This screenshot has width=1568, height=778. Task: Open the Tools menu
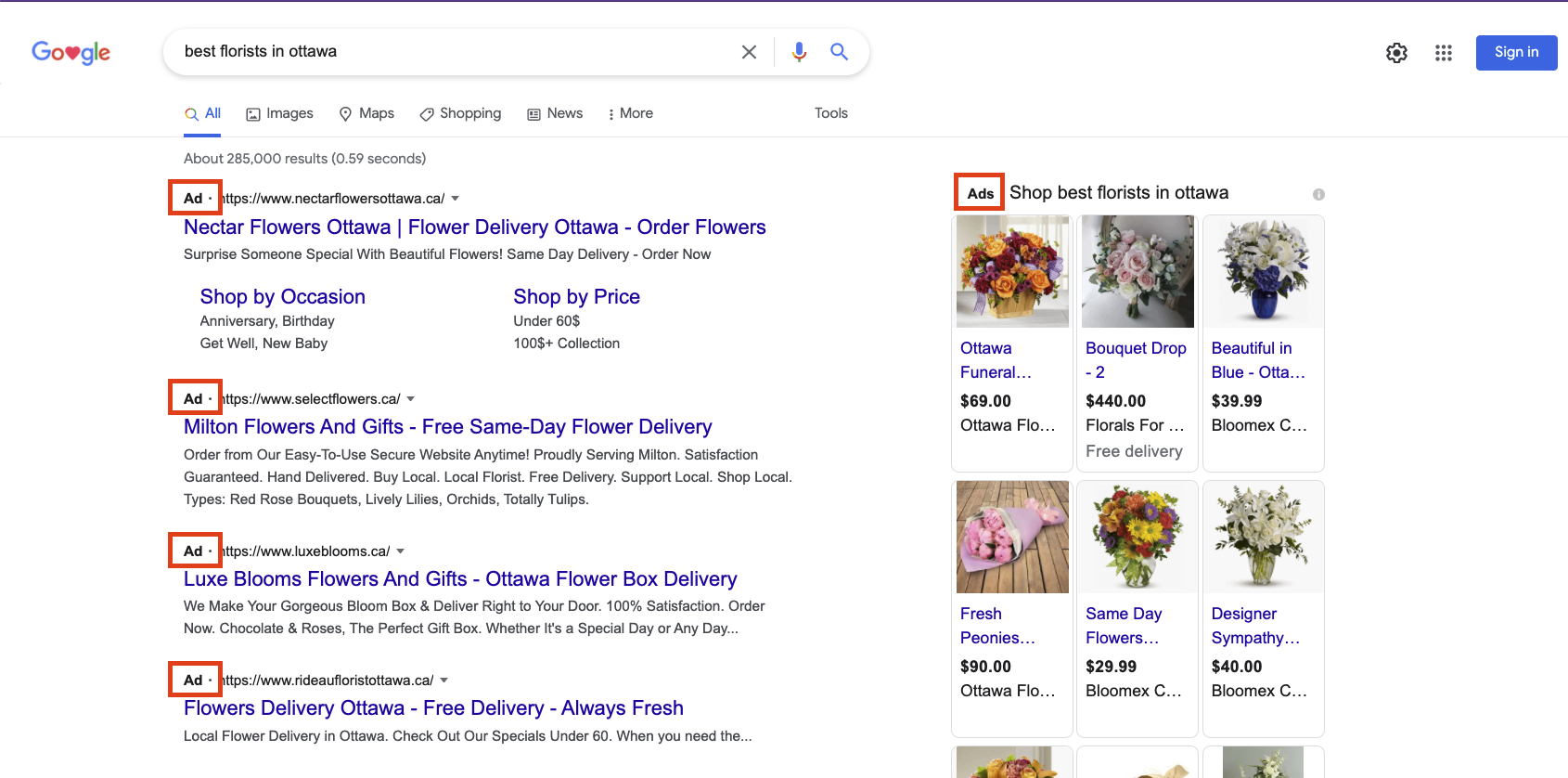tap(831, 113)
